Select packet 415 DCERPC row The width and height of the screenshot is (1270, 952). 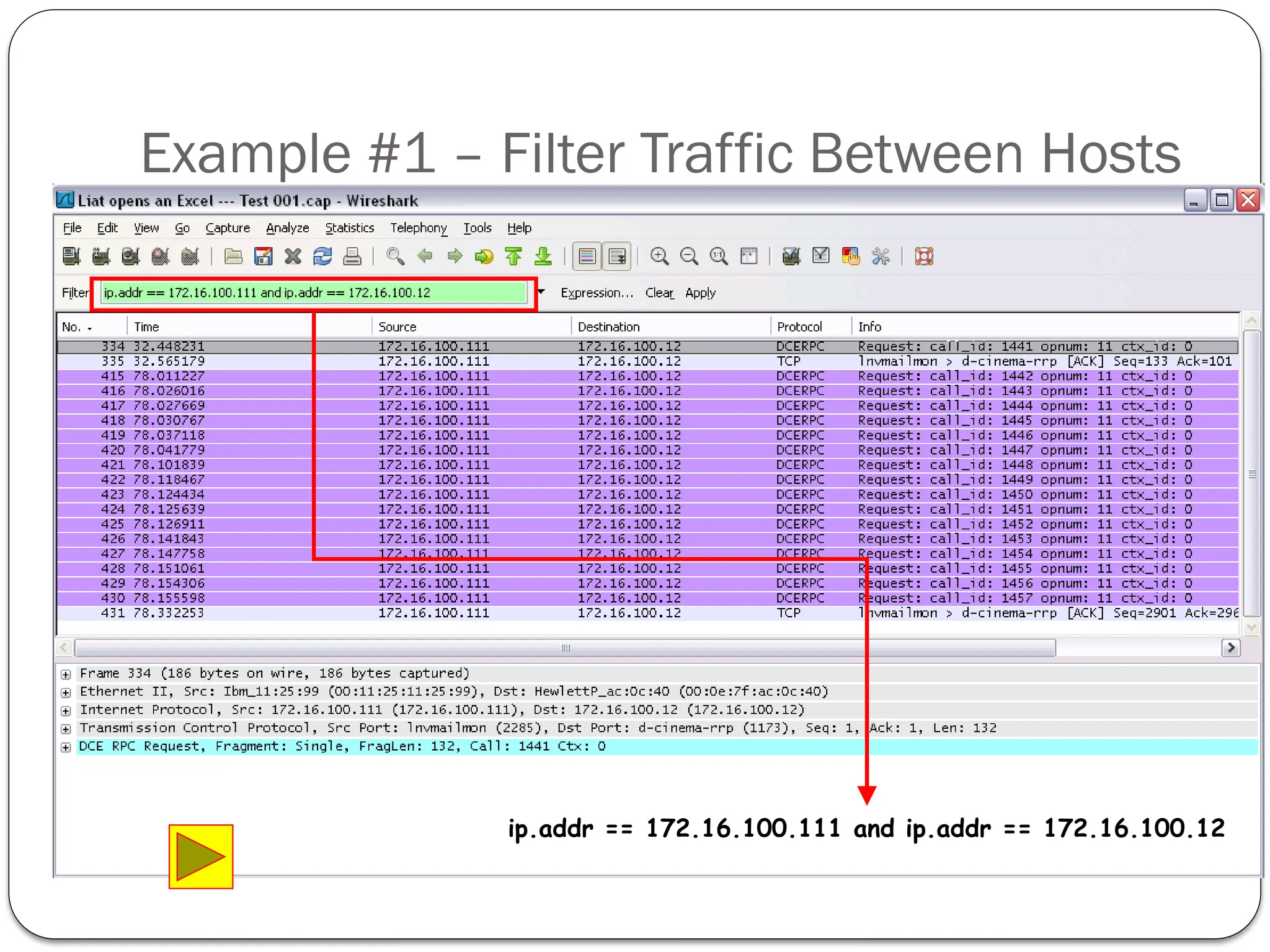pos(648,376)
